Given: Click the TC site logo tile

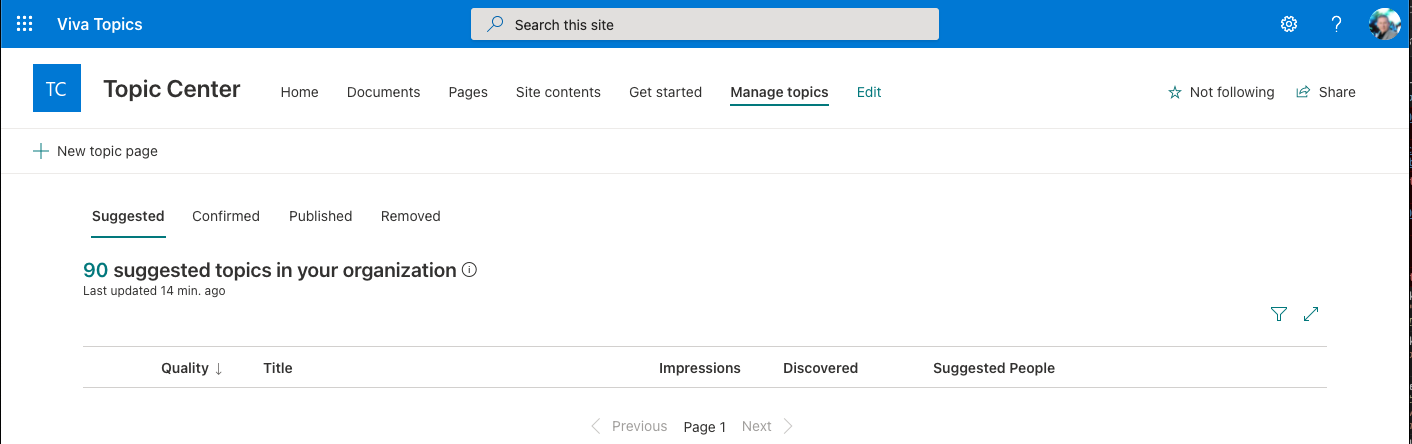Looking at the screenshot, I should (57, 89).
